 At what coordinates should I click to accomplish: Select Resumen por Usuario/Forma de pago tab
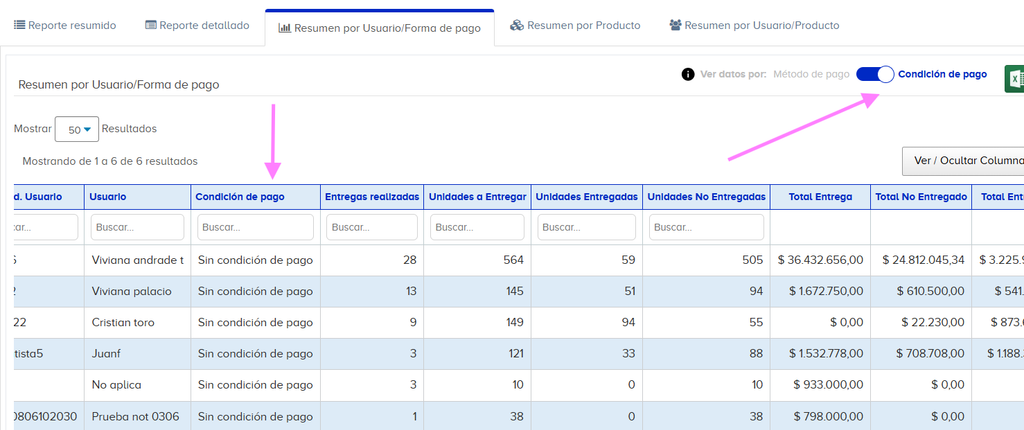pos(379,28)
